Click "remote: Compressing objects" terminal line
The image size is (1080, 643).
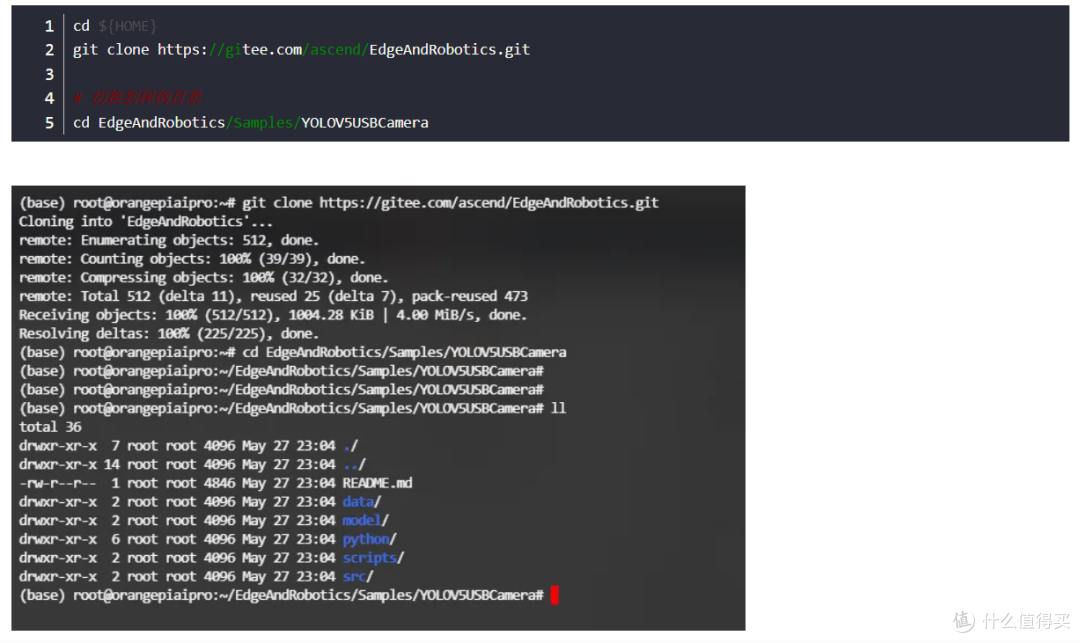[204, 277]
